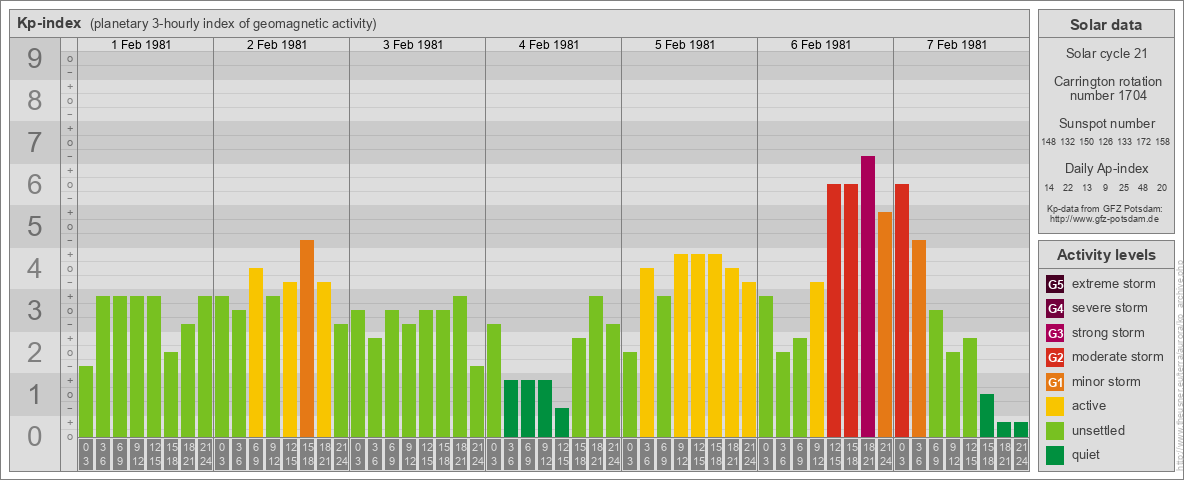The height and width of the screenshot is (480, 1184).
Task: Click the orange bar on 6 Feb 1981
Action: [x=885, y=325]
